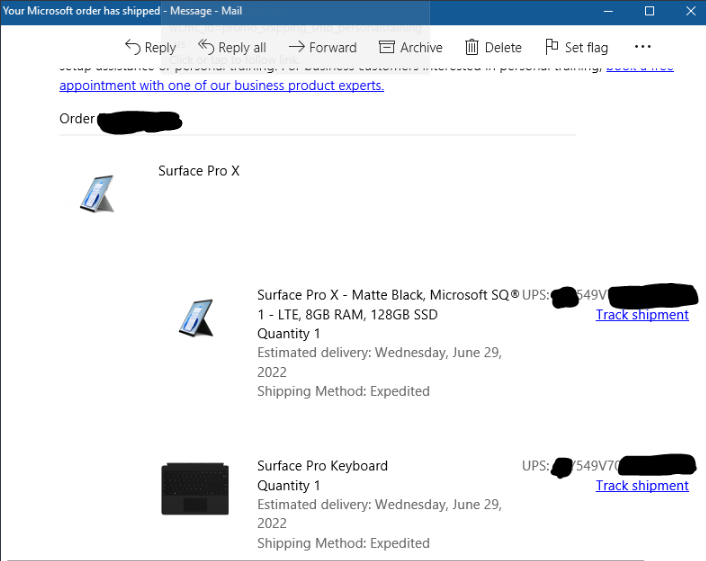Image resolution: width=706 pixels, height=561 pixels.
Task: Click the Matte Black Surface Pro X image
Action: (x=196, y=318)
